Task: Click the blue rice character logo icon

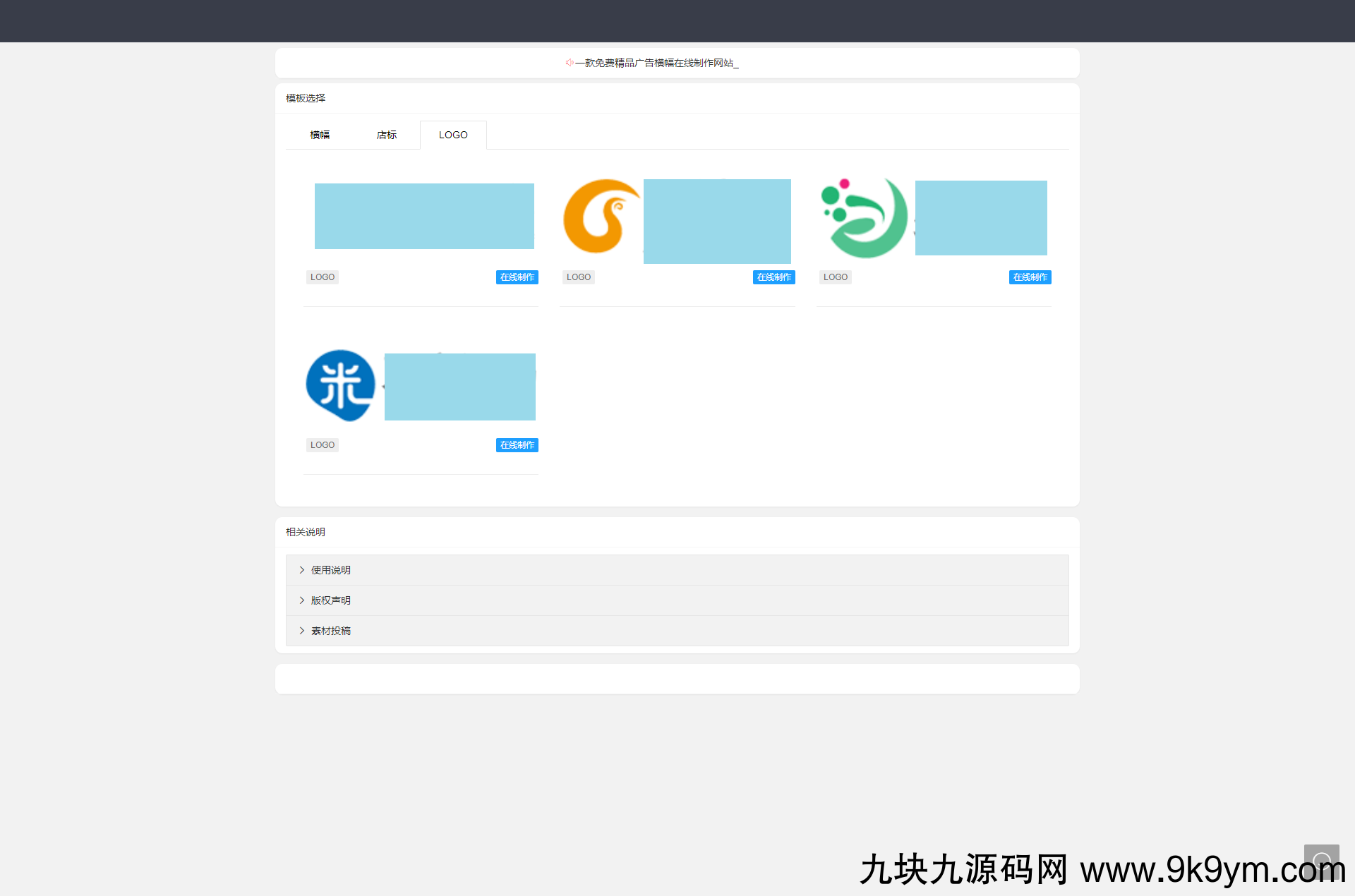Action: pyautogui.click(x=341, y=385)
